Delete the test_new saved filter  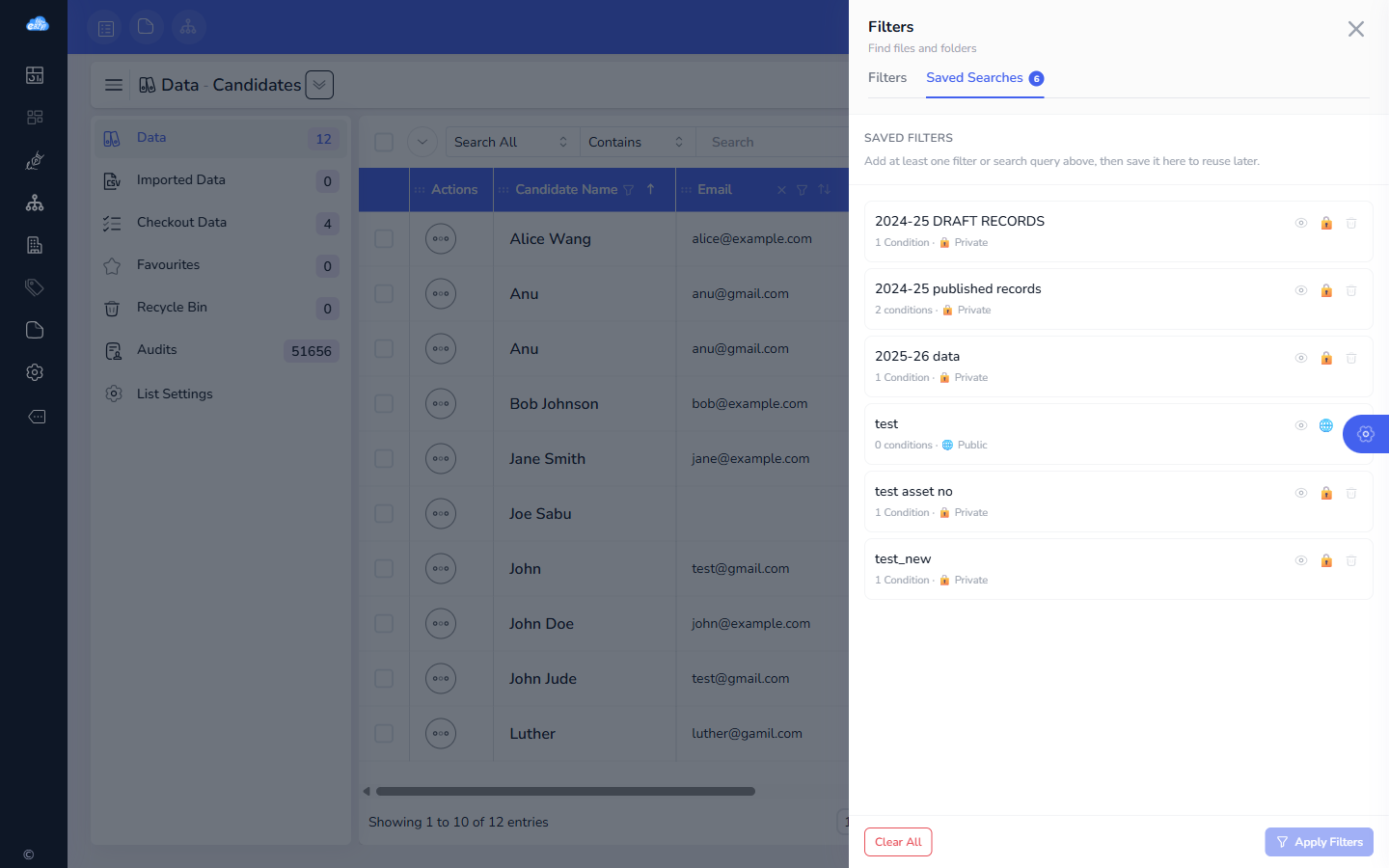1351,560
